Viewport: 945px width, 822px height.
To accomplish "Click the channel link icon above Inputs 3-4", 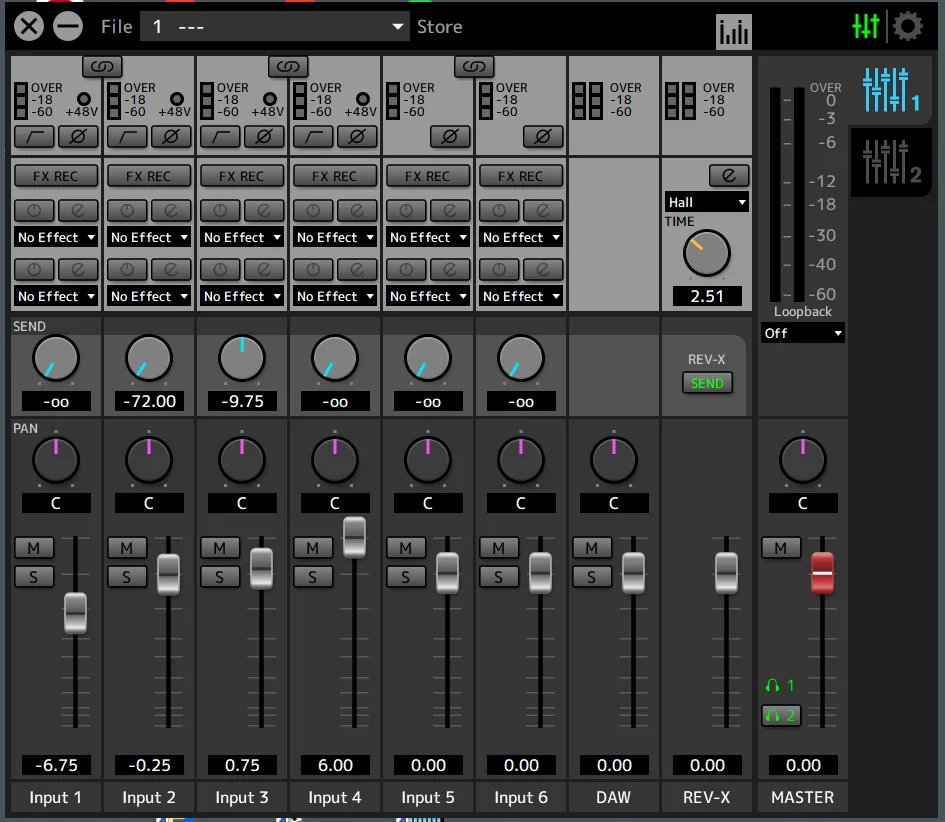I will click(x=289, y=65).
